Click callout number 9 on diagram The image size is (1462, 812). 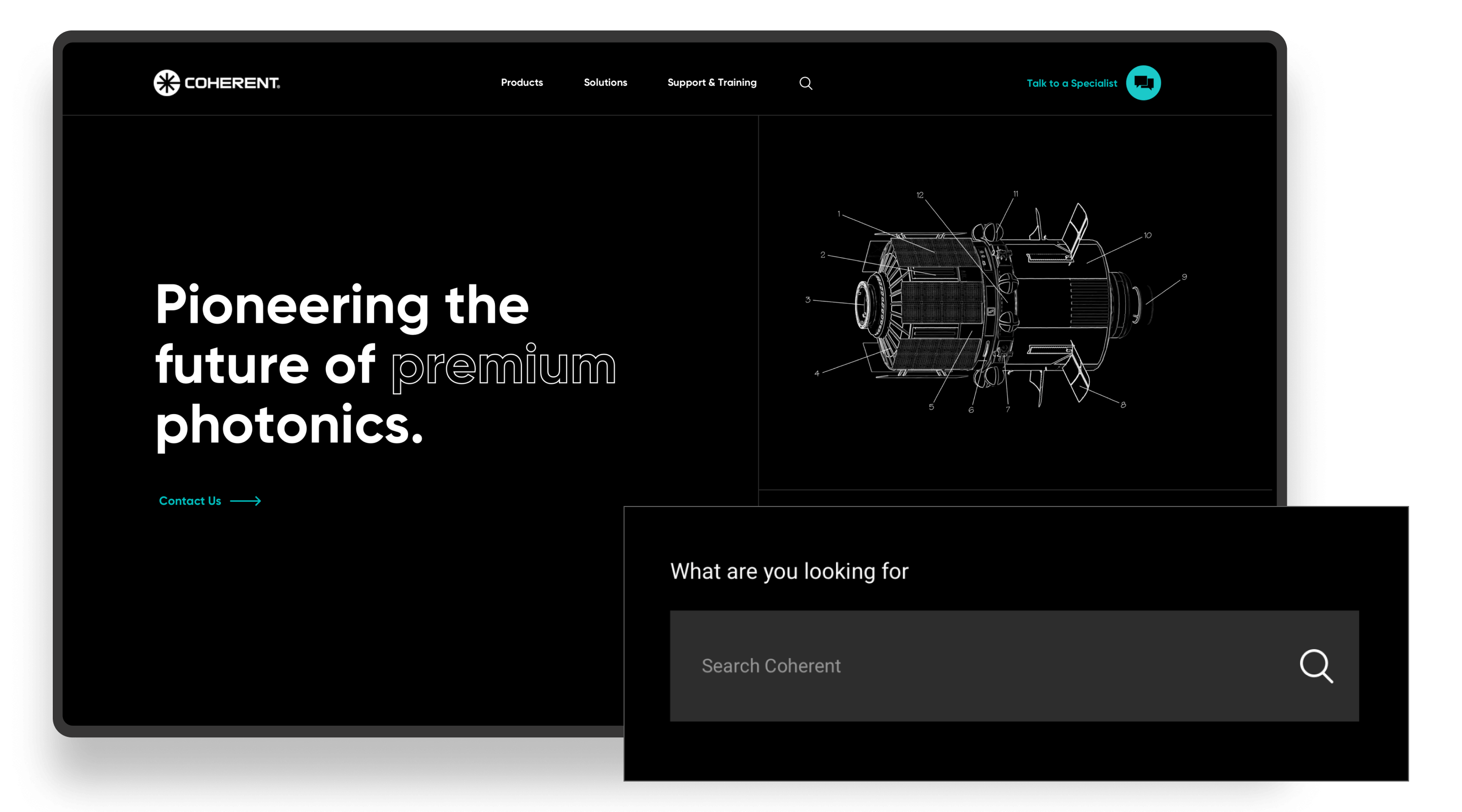point(1184,277)
